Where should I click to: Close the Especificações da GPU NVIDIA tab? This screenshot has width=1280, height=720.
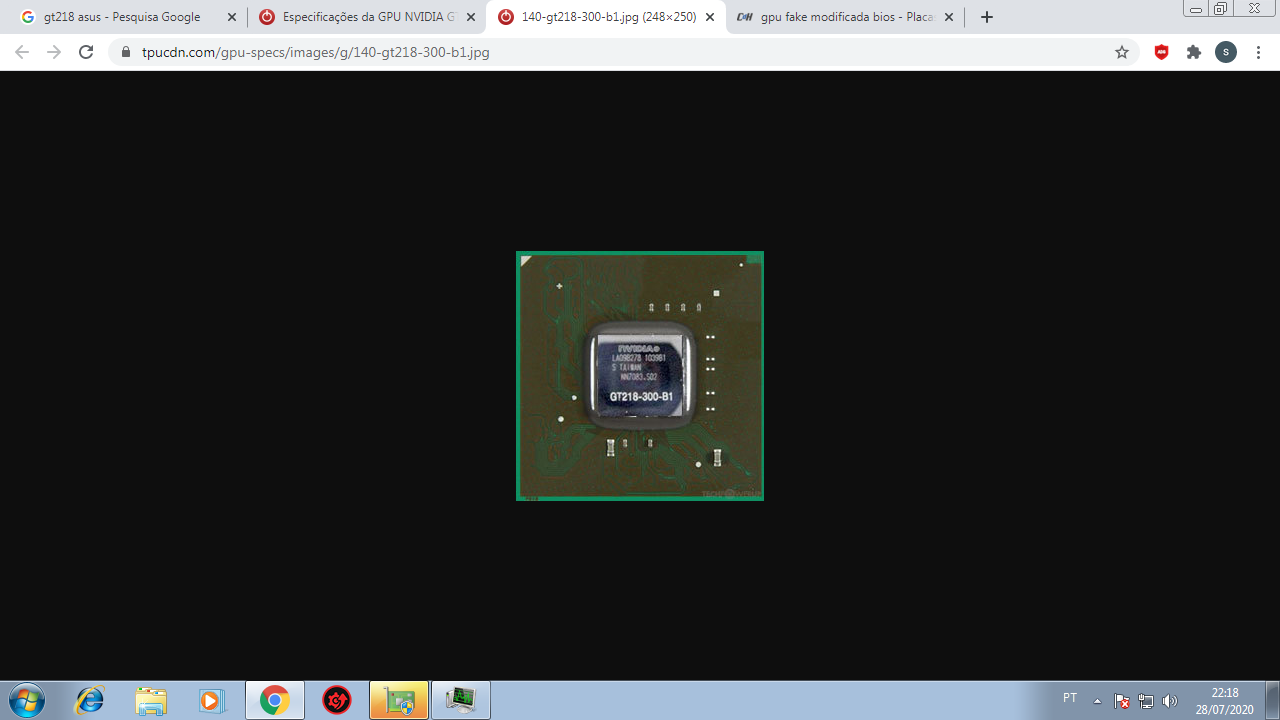[471, 17]
